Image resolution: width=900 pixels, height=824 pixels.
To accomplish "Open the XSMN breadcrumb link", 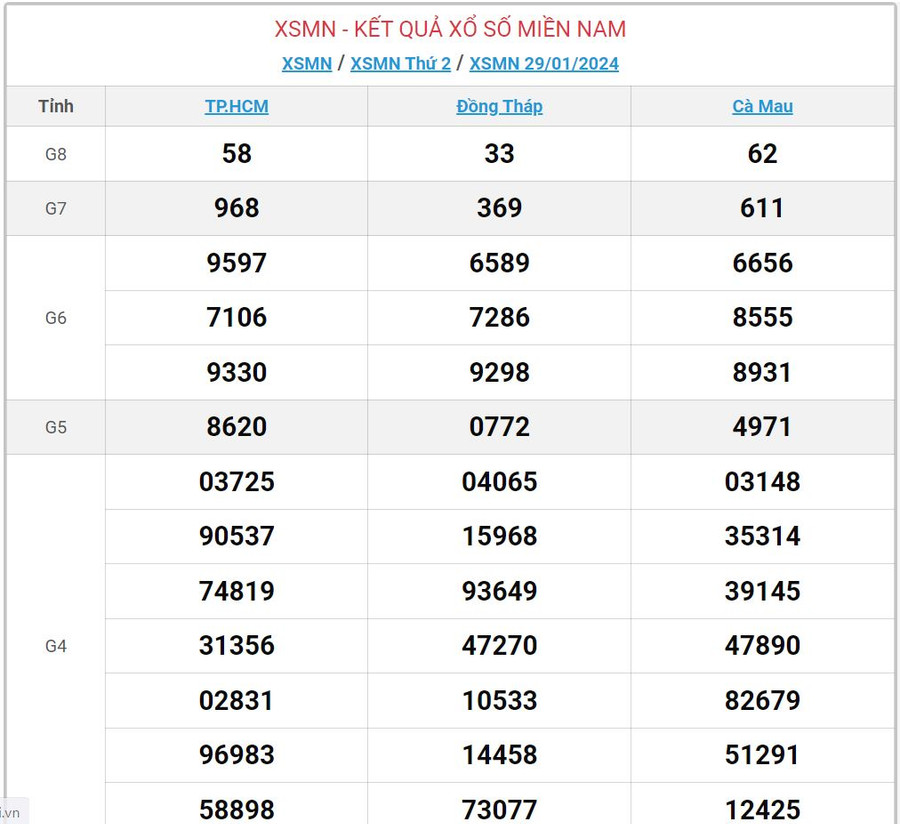I will pyautogui.click(x=306, y=64).
